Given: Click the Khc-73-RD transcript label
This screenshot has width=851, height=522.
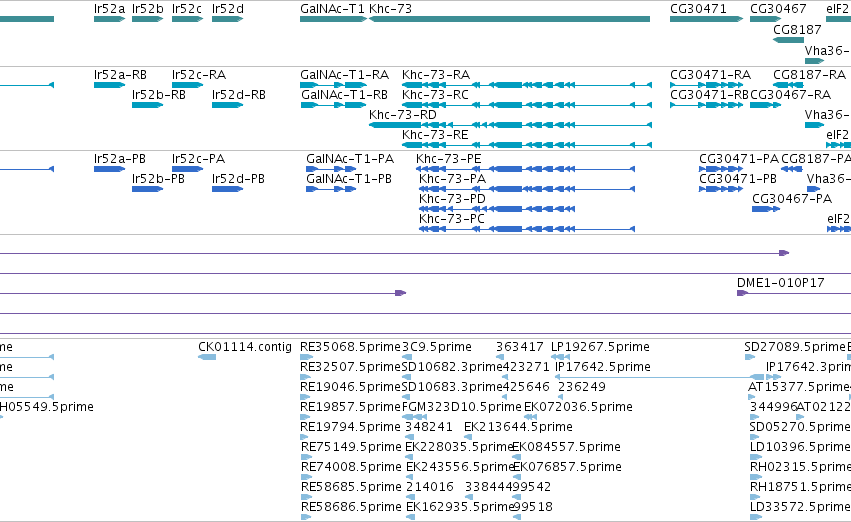Looking at the screenshot, I should click(x=403, y=115).
